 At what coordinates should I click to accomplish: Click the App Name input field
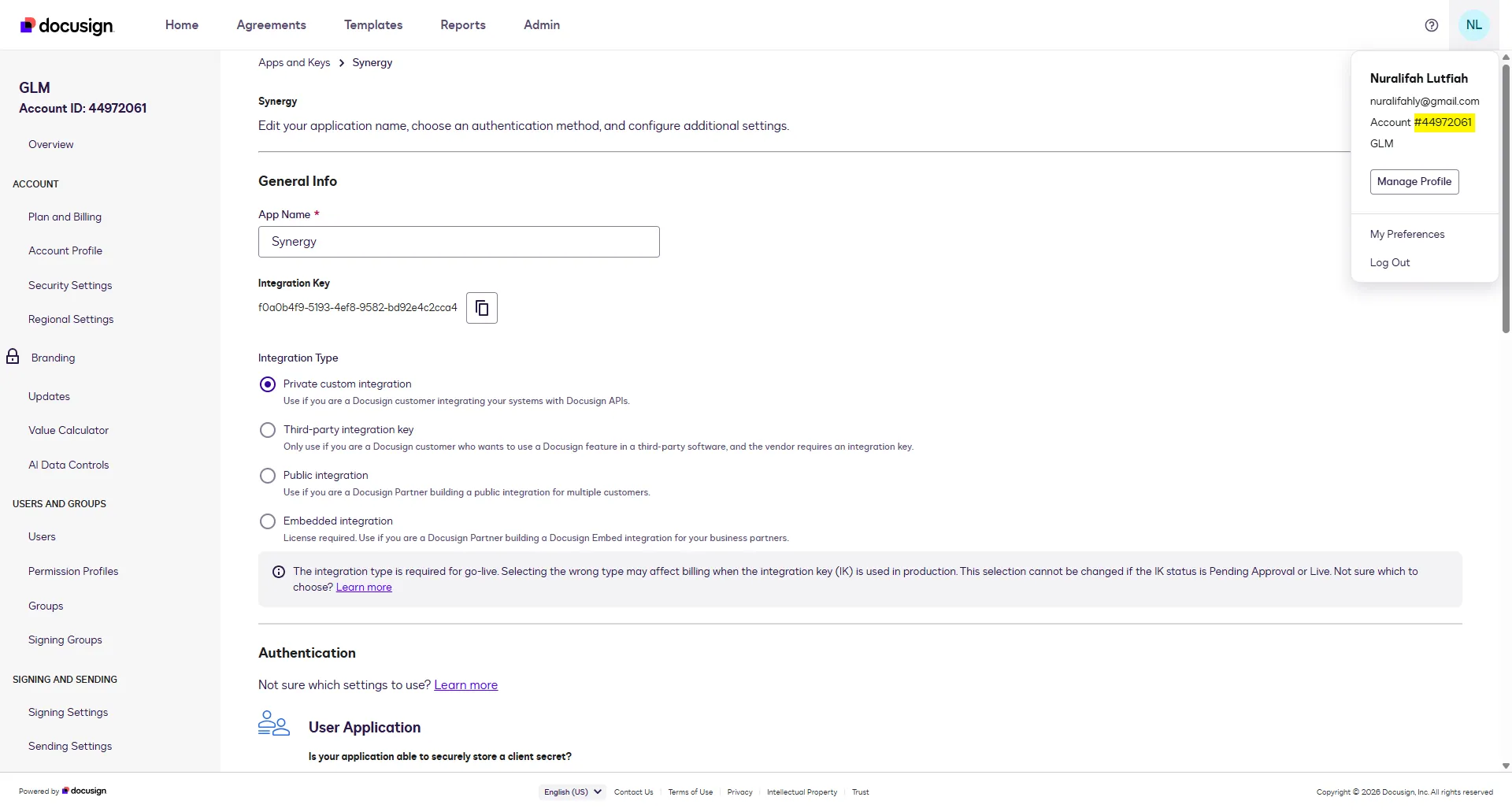458,241
